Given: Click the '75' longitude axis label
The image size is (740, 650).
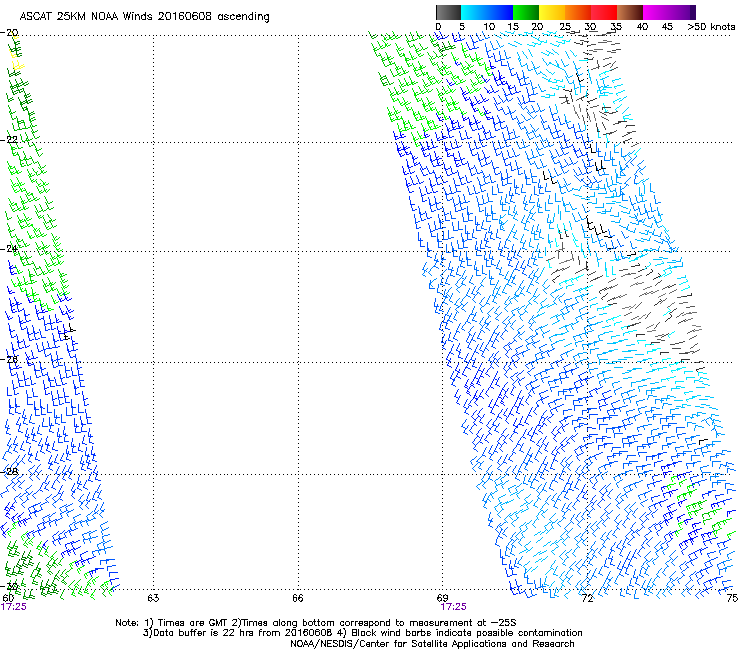Looking at the screenshot, I should (732, 598).
